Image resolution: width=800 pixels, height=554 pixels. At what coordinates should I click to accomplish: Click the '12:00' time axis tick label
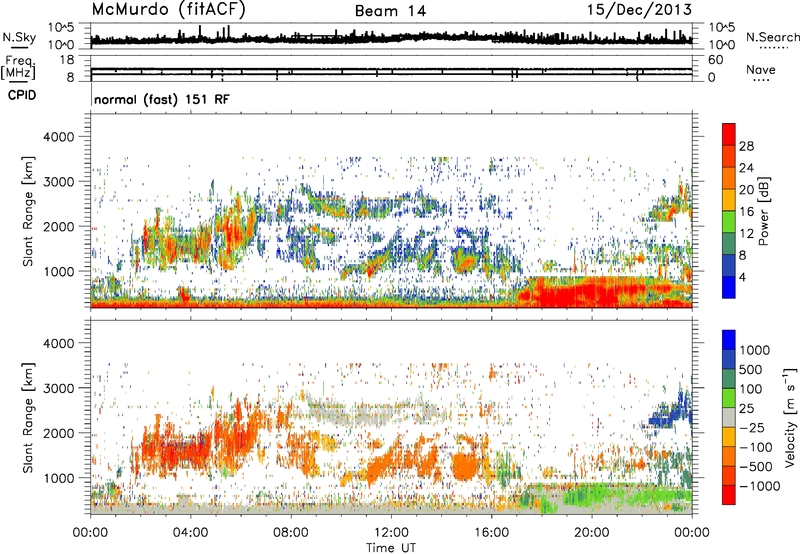pyautogui.click(x=391, y=533)
